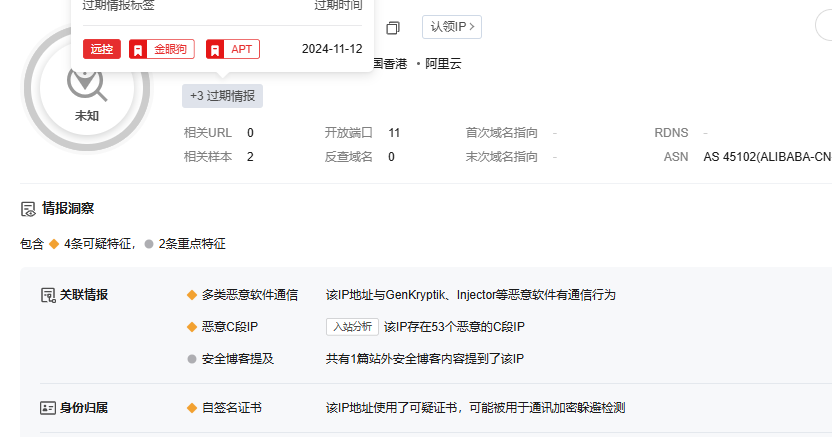Open the 相关样本 count 2
Image resolution: width=832 pixels, height=437 pixels.
[250, 157]
